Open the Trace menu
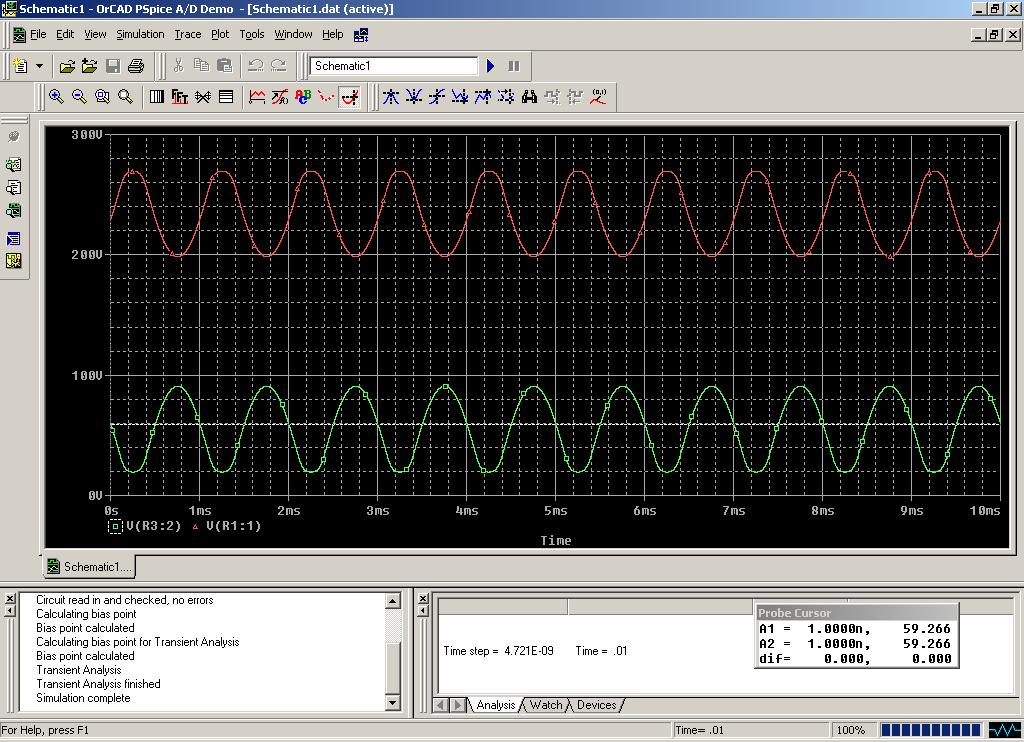This screenshot has width=1024, height=742. pos(187,34)
